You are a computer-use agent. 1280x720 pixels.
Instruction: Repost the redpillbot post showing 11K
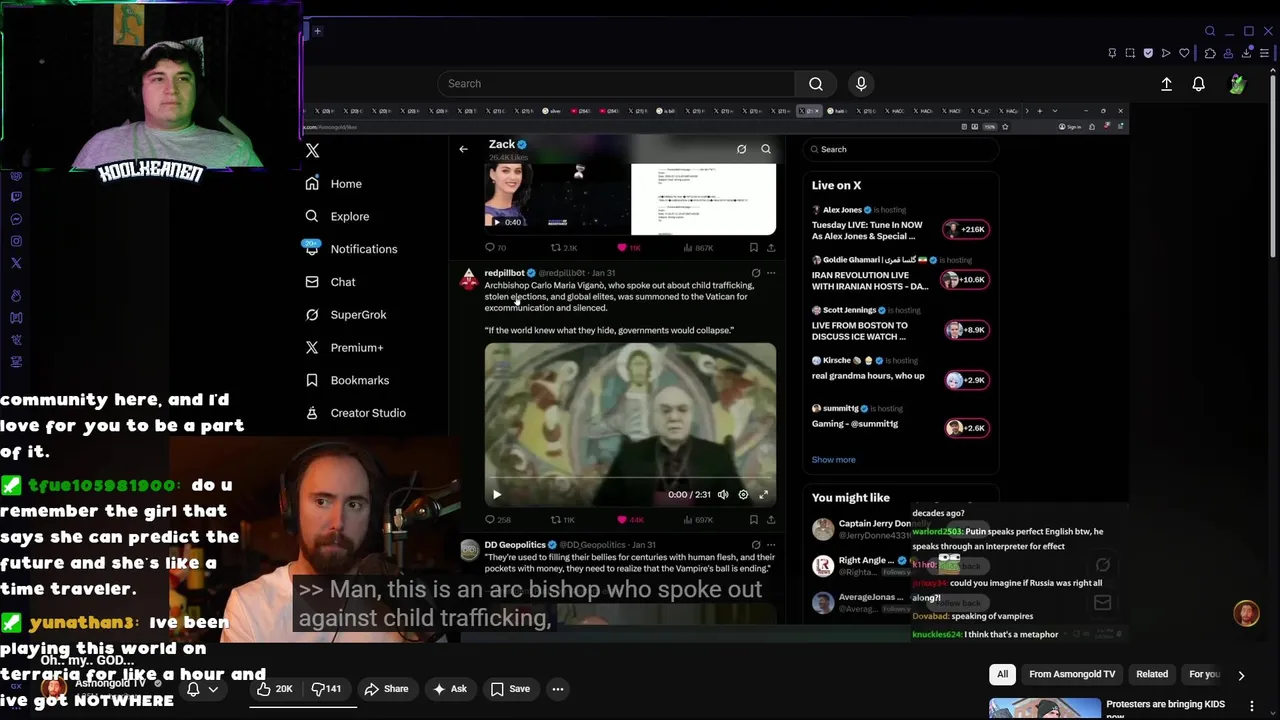click(x=563, y=520)
